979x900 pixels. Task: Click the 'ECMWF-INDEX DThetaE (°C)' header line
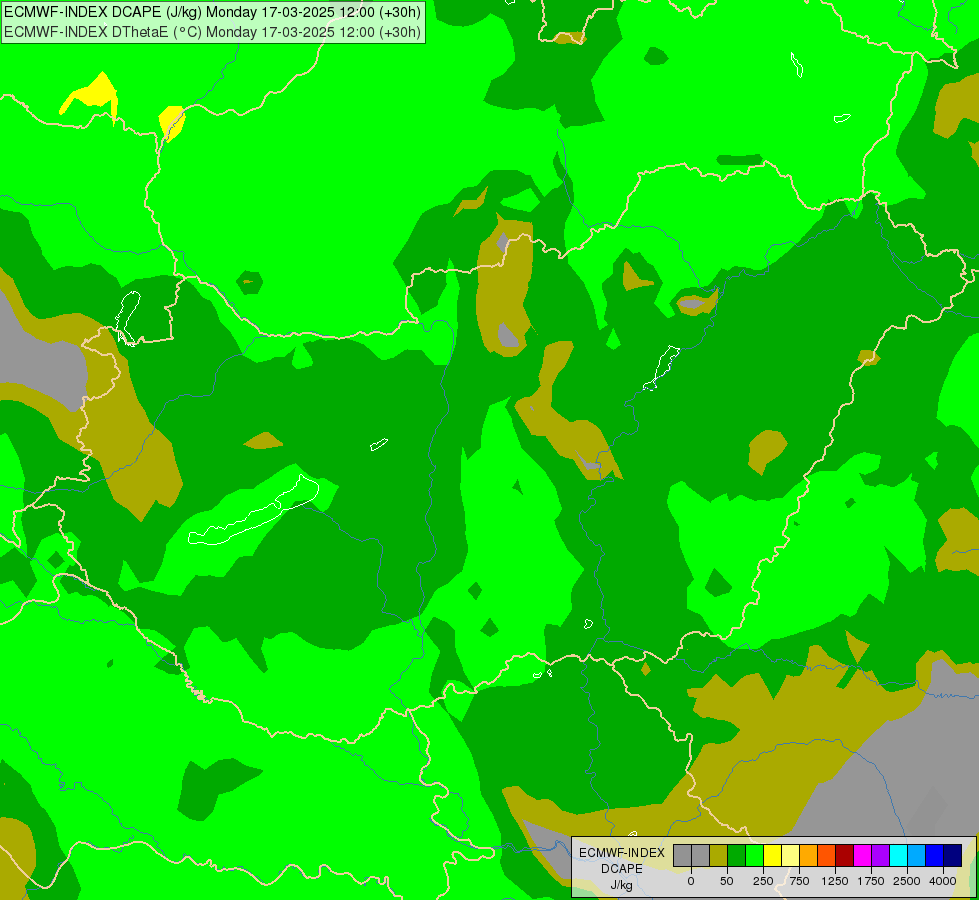click(x=212, y=32)
